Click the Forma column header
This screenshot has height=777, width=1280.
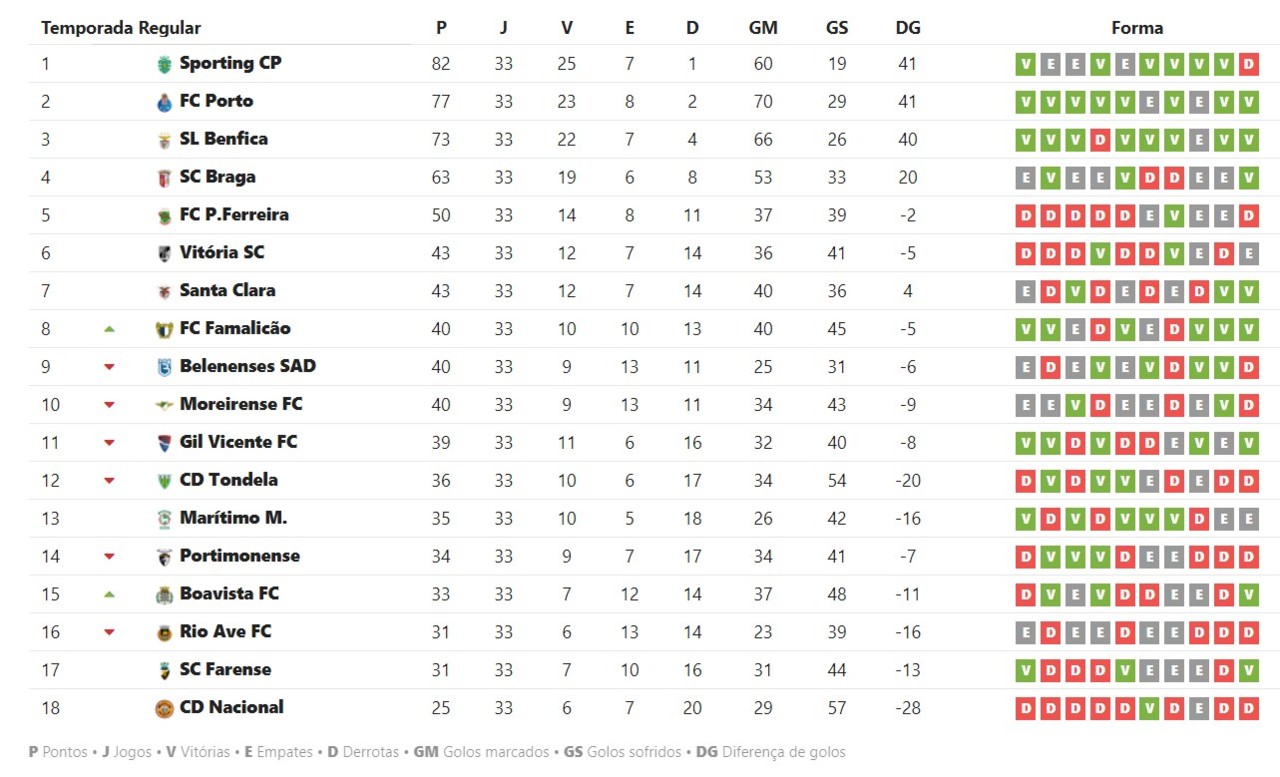pyautogui.click(x=1137, y=28)
